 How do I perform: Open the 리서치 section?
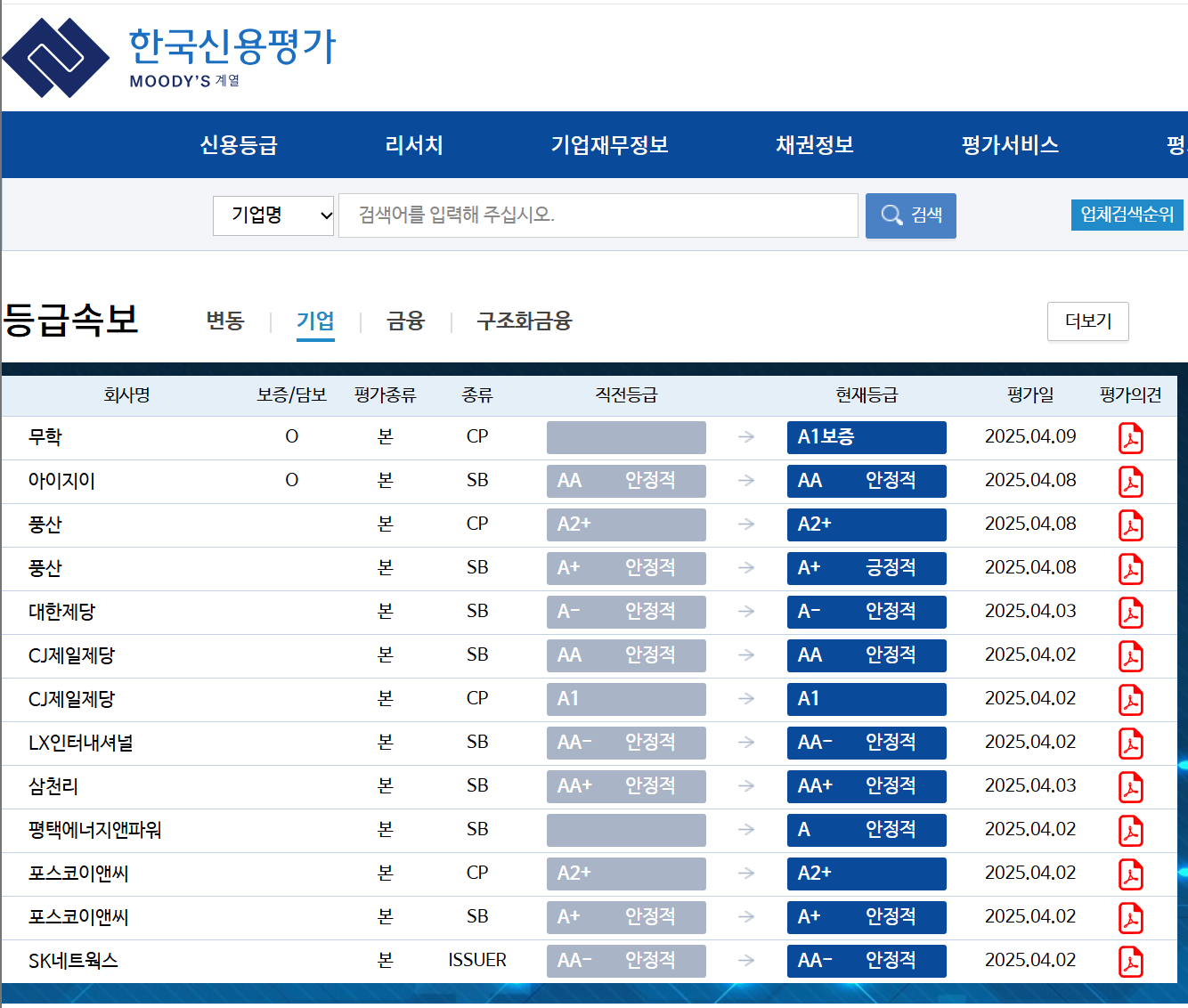point(413,145)
